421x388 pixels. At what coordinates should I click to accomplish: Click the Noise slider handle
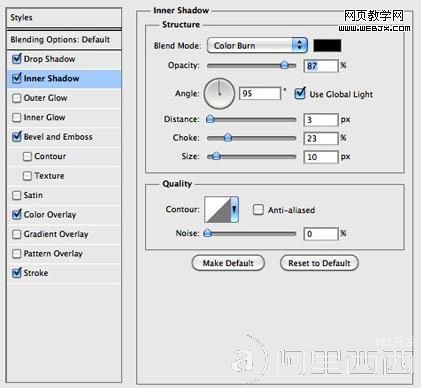[208, 233]
